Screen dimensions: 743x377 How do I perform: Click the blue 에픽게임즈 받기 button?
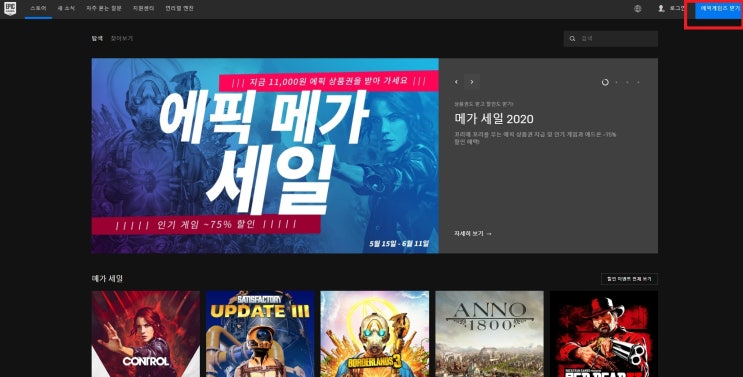(719, 9)
